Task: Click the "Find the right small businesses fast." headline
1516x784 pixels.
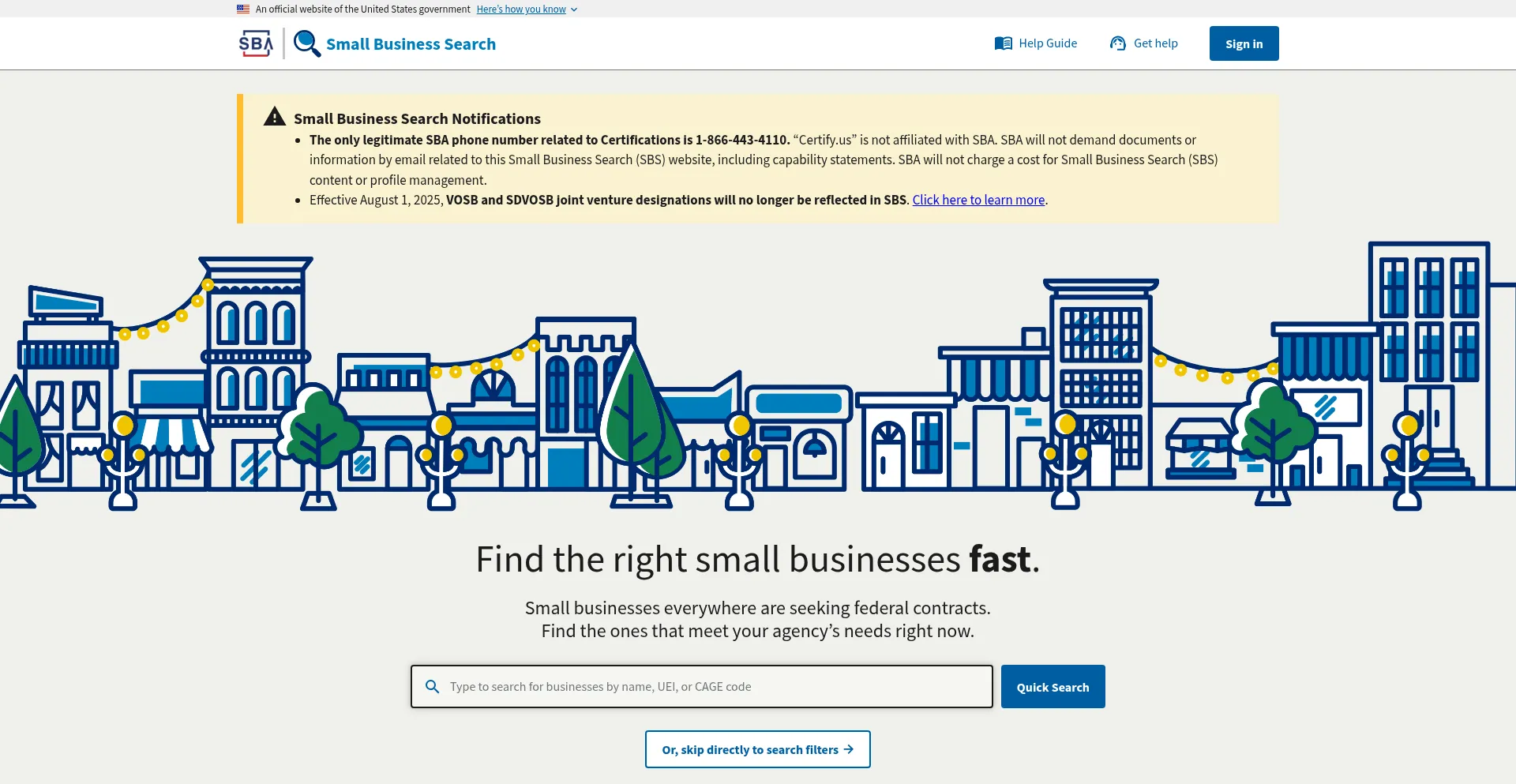Action: pos(758,559)
